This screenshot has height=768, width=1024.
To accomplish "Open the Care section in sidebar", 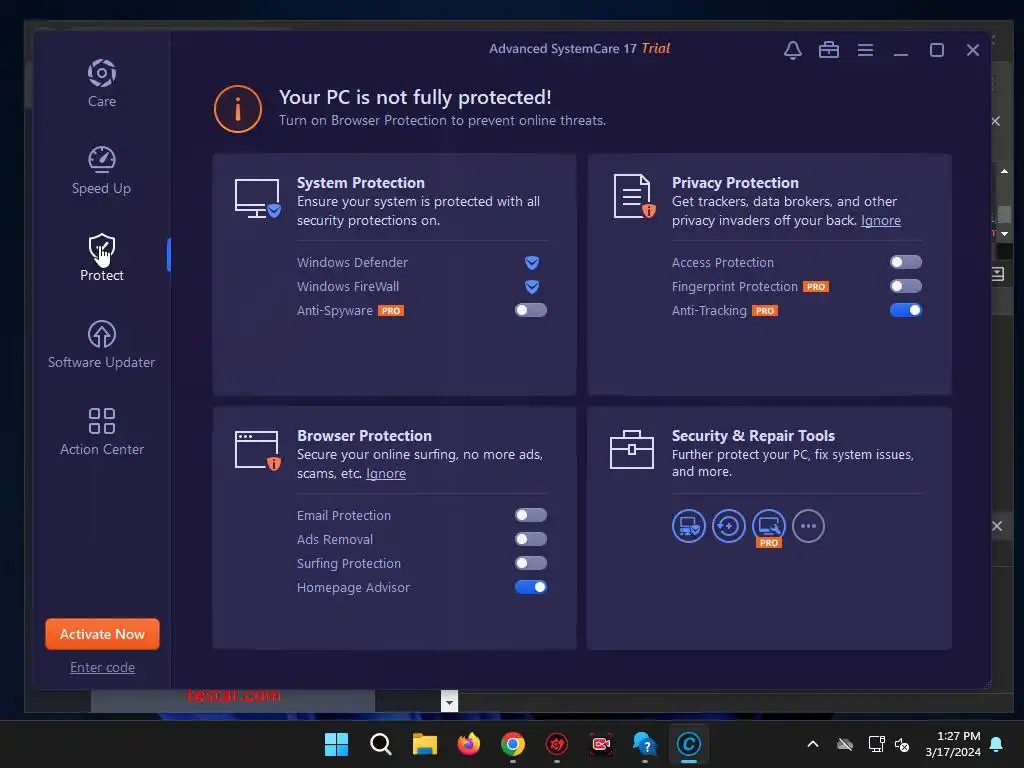I will (102, 83).
